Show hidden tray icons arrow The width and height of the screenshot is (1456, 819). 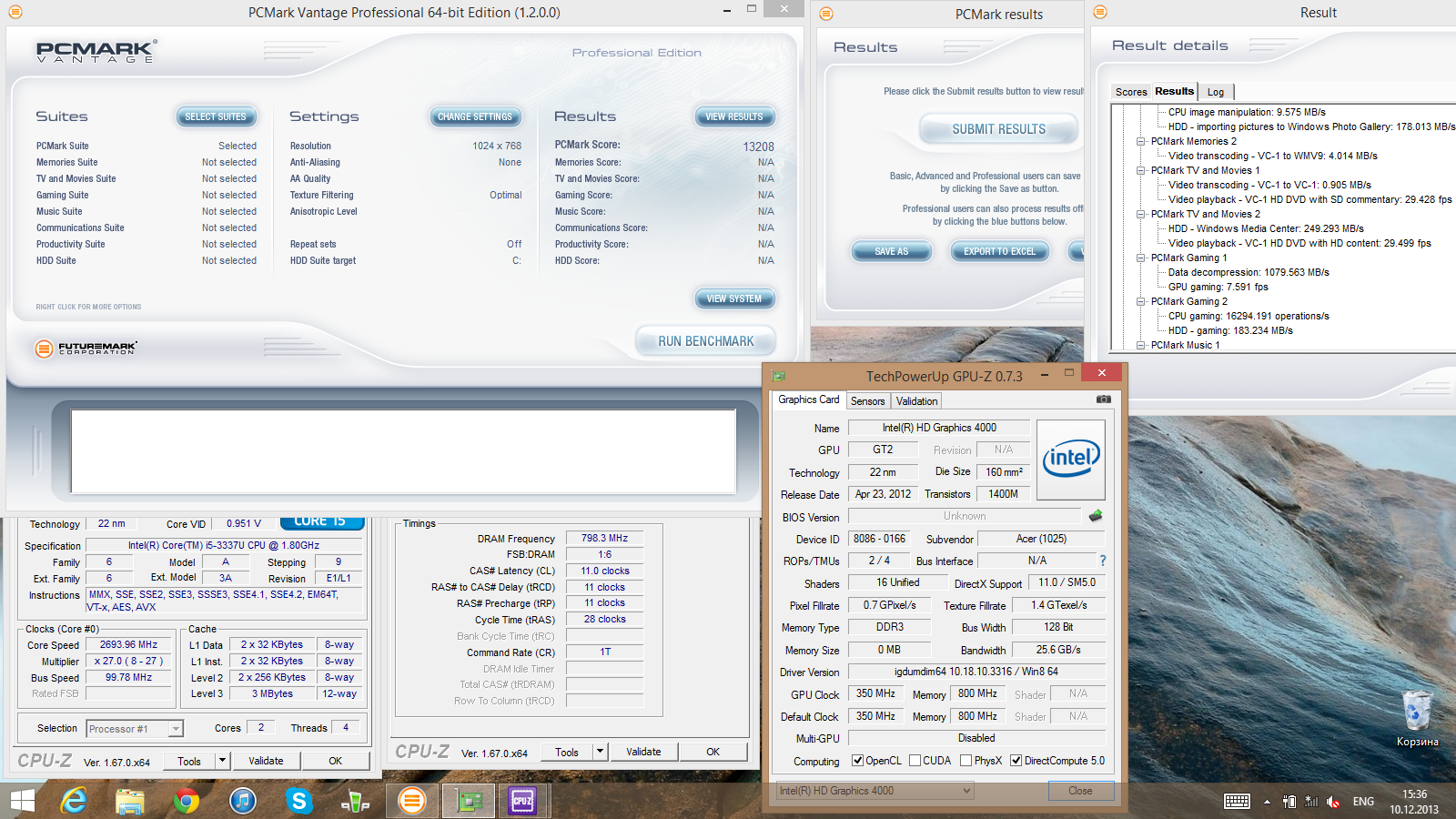tap(1267, 802)
